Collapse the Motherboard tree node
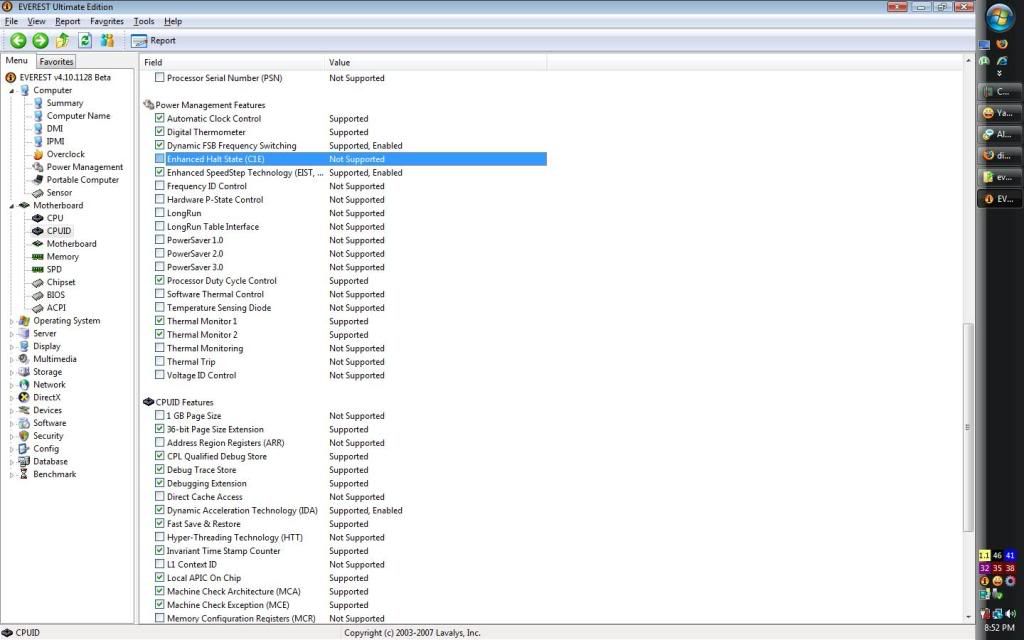 [11, 206]
